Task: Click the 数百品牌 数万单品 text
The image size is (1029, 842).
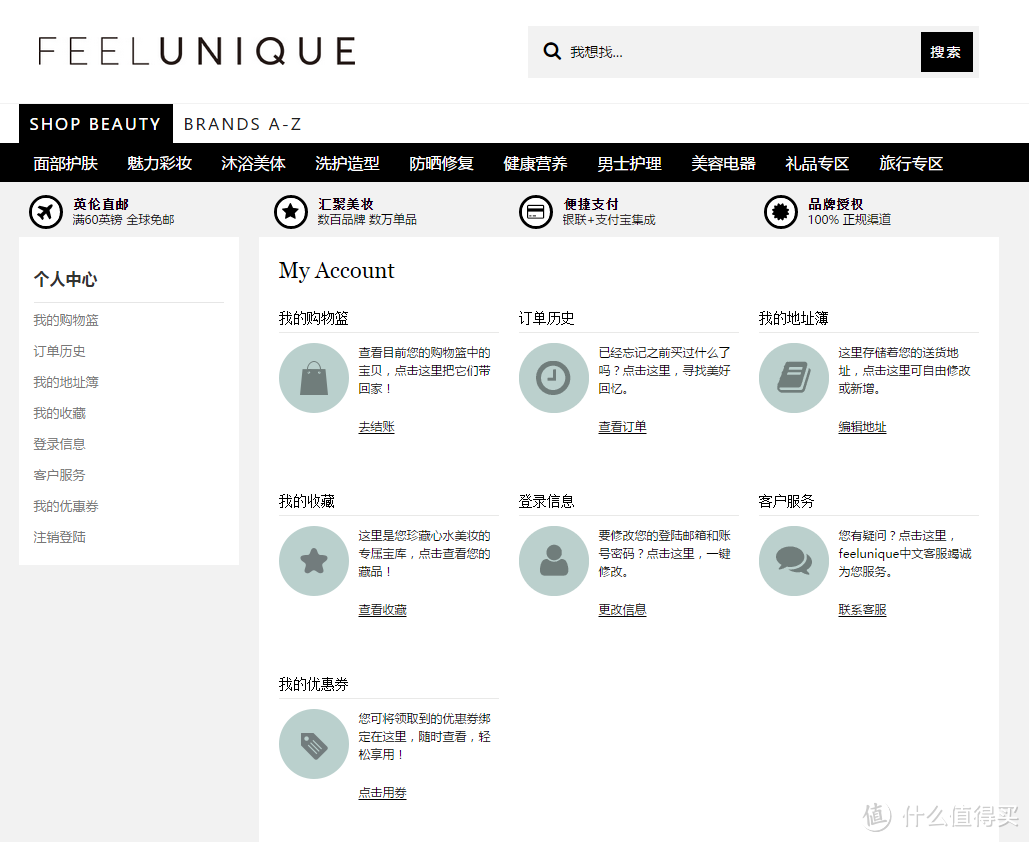Action: (368, 220)
